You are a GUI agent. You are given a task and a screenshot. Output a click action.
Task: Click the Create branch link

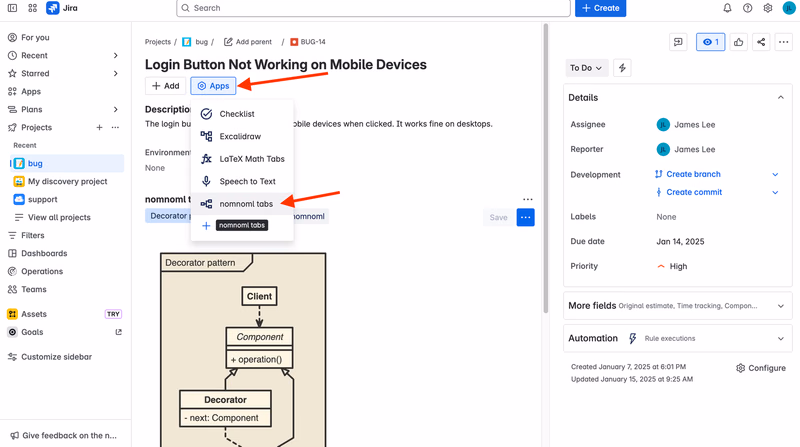tap(688, 174)
